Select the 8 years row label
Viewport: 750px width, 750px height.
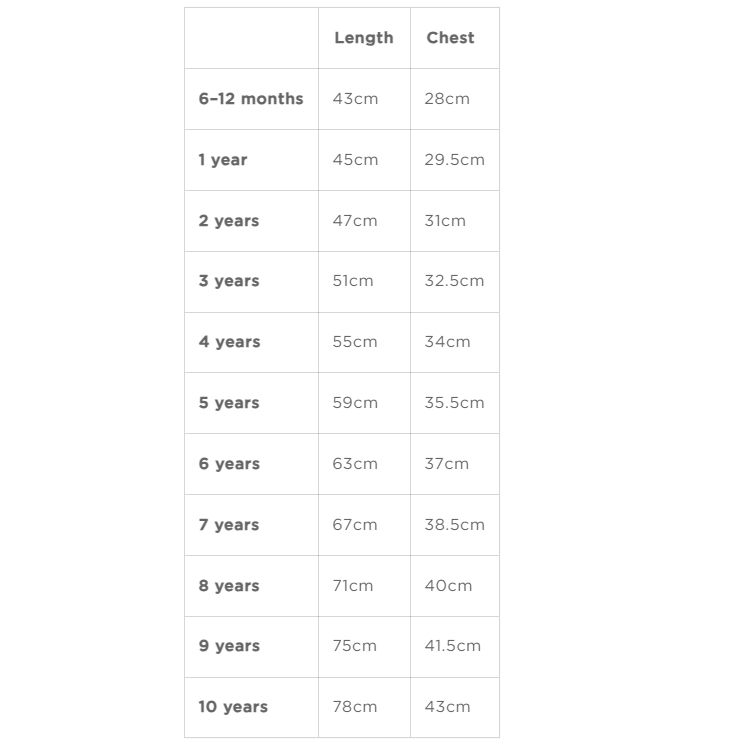point(228,586)
